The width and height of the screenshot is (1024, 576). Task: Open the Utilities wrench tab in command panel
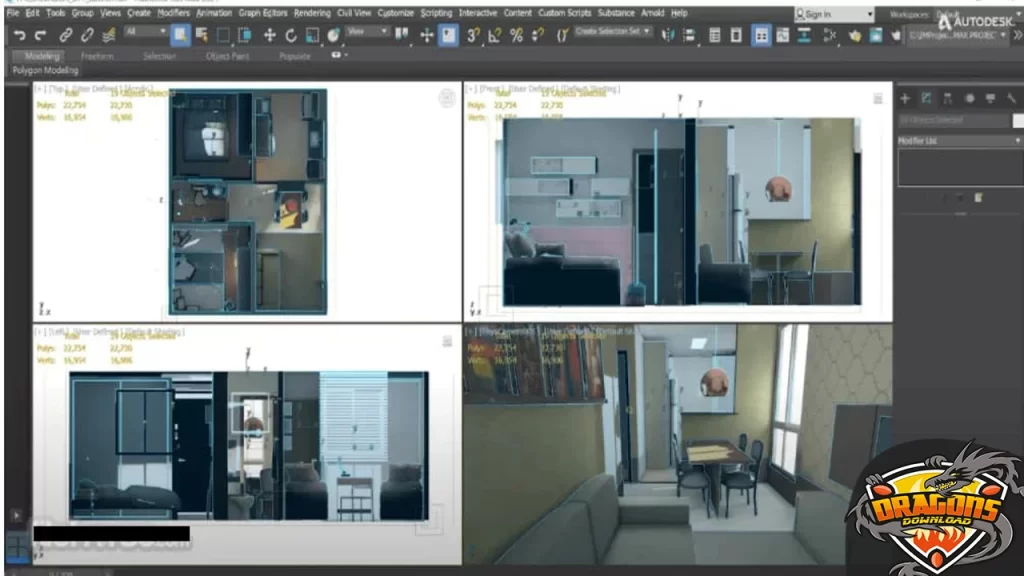(1011, 98)
